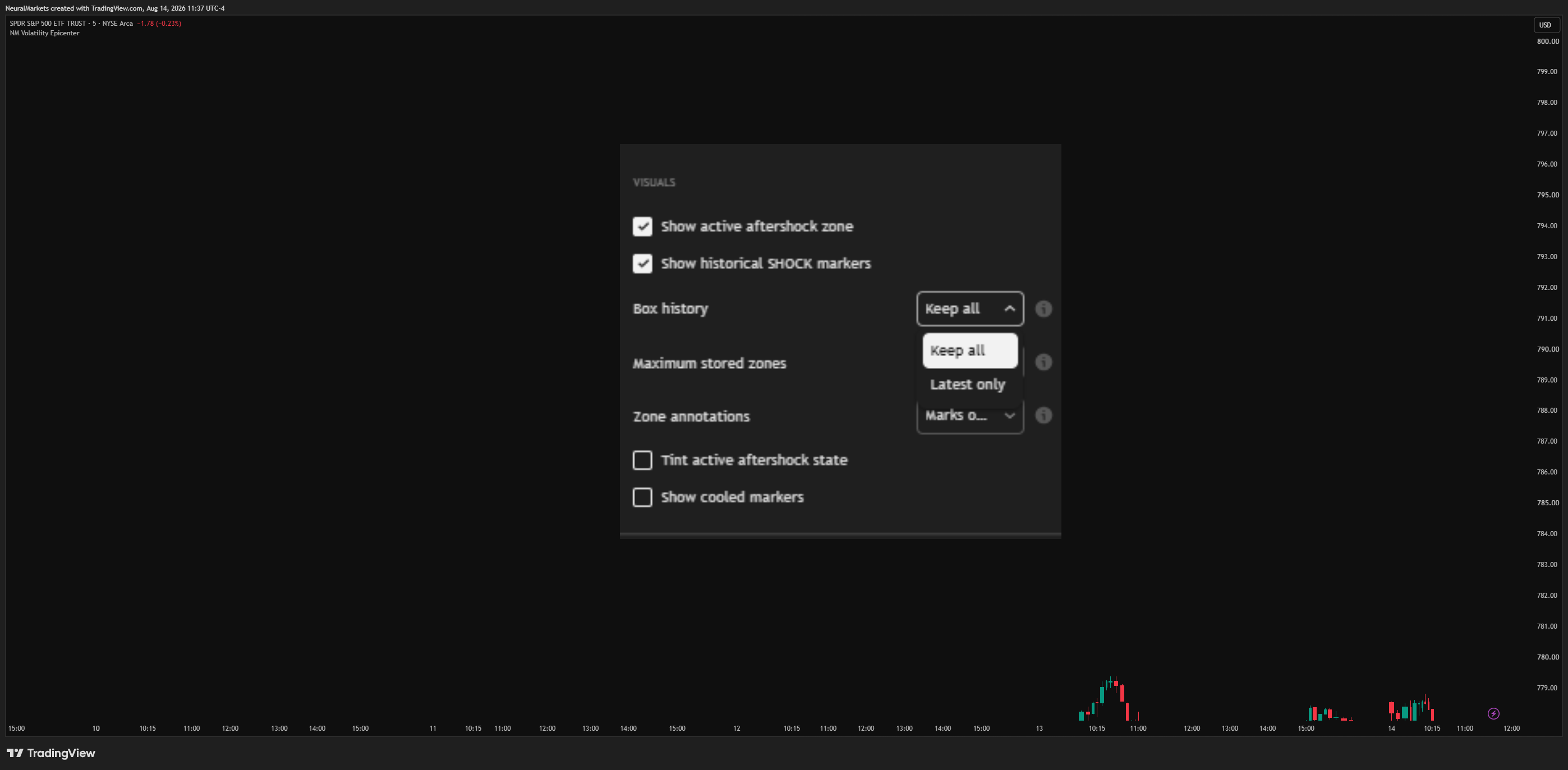The image size is (1568, 770).
Task: Click date label 13 on time axis
Action: pos(1039,728)
